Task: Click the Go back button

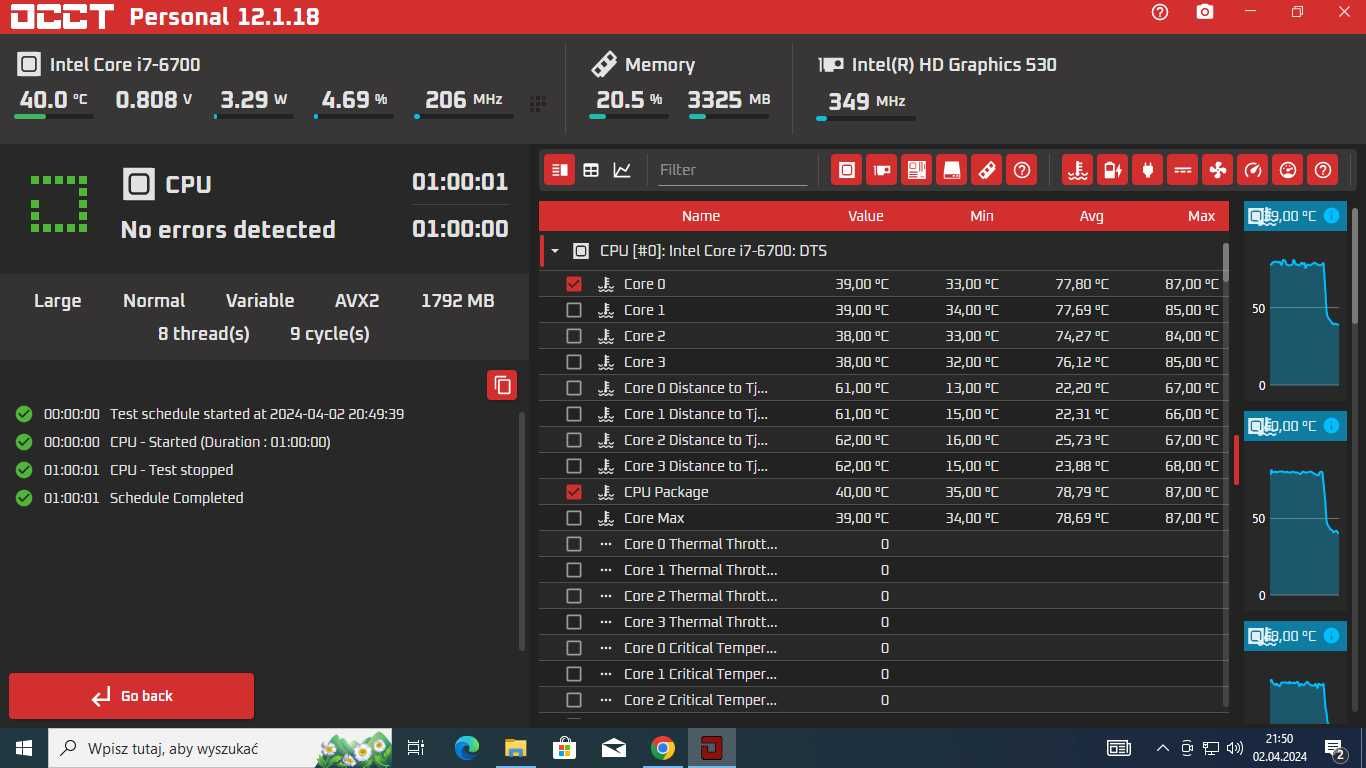Action: pos(131,696)
